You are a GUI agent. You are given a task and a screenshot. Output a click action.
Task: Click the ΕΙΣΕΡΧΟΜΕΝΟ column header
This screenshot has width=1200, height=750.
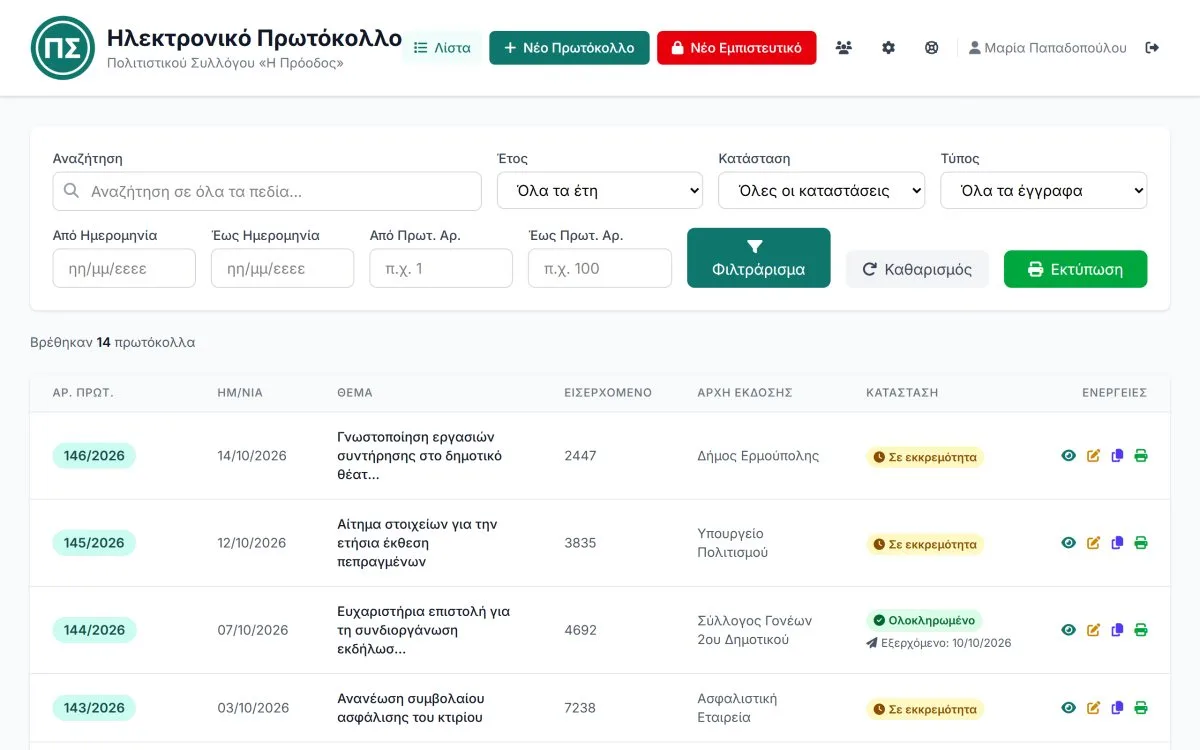[608, 393]
